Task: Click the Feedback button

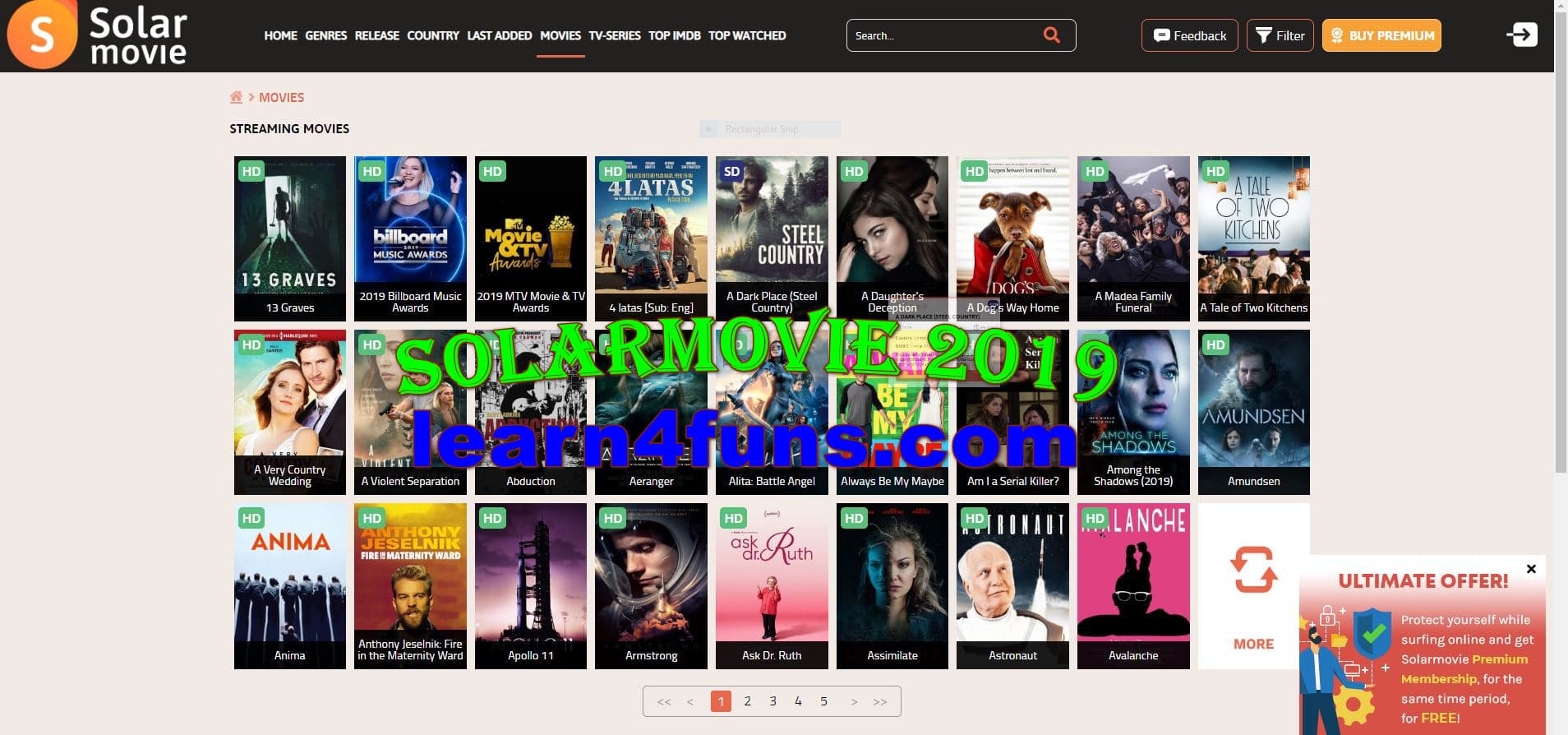Action: tap(1189, 35)
